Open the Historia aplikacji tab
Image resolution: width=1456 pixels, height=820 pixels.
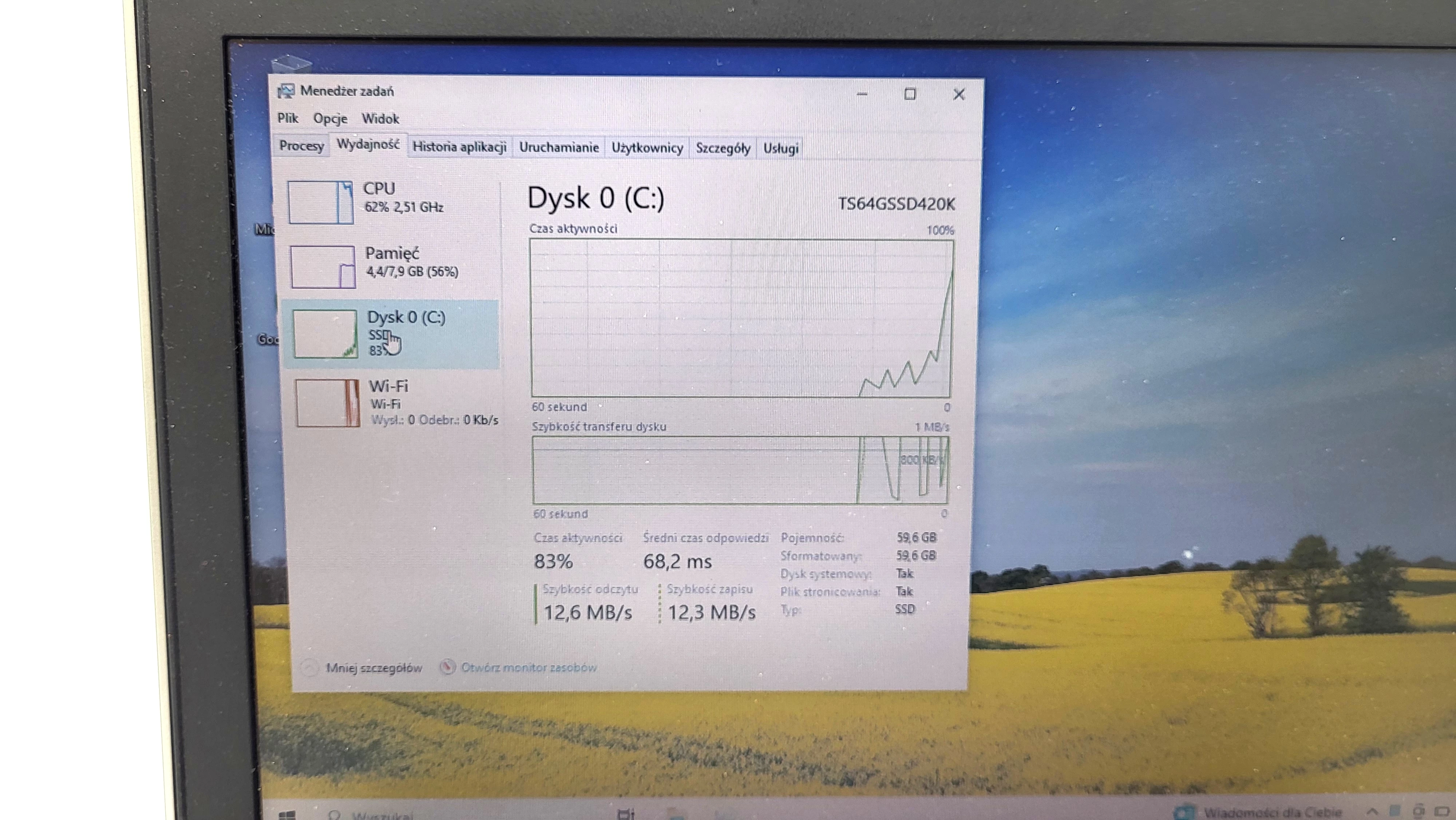pos(459,147)
